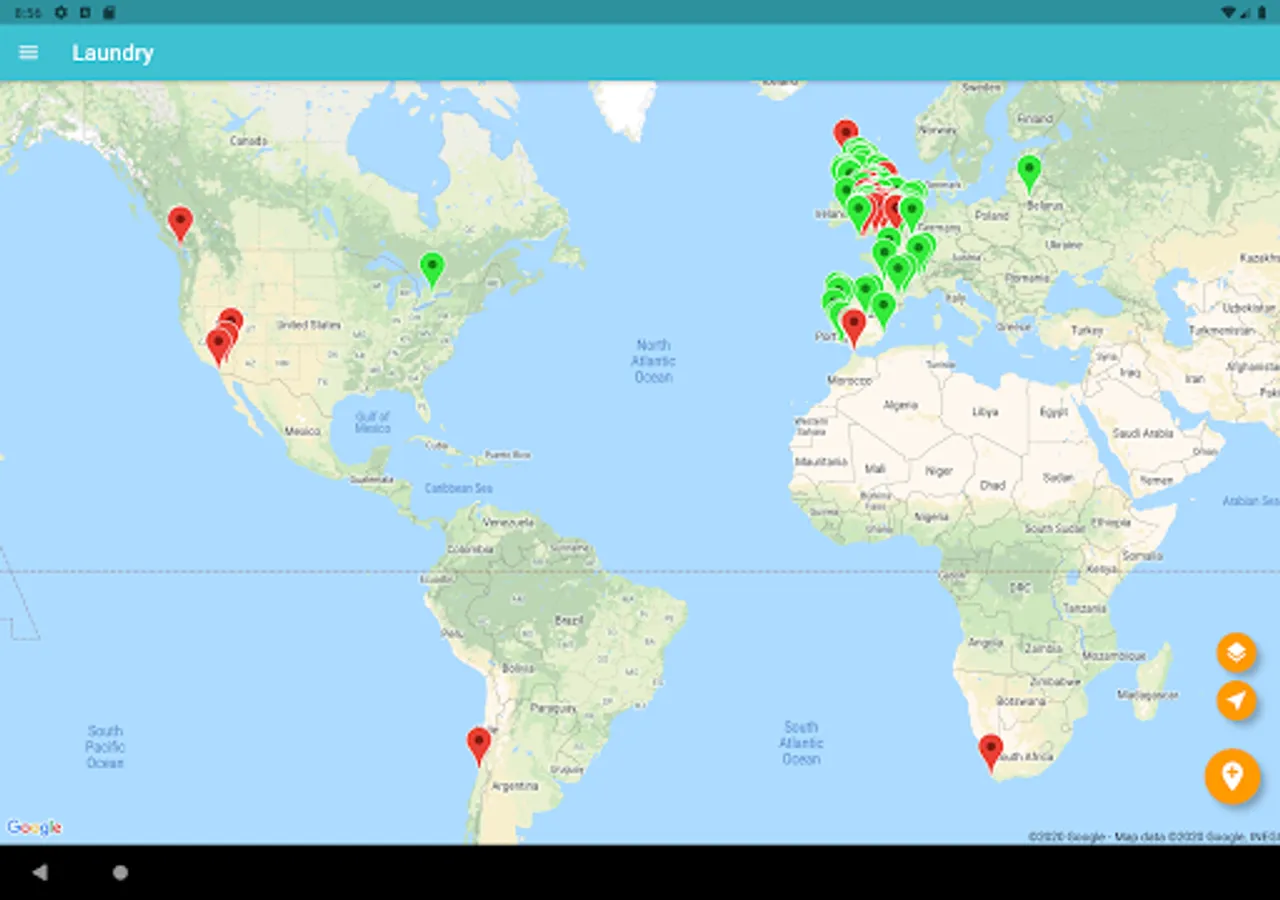Tap the Android home circle button
Image resolution: width=1280 pixels, height=900 pixels.
(x=120, y=873)
